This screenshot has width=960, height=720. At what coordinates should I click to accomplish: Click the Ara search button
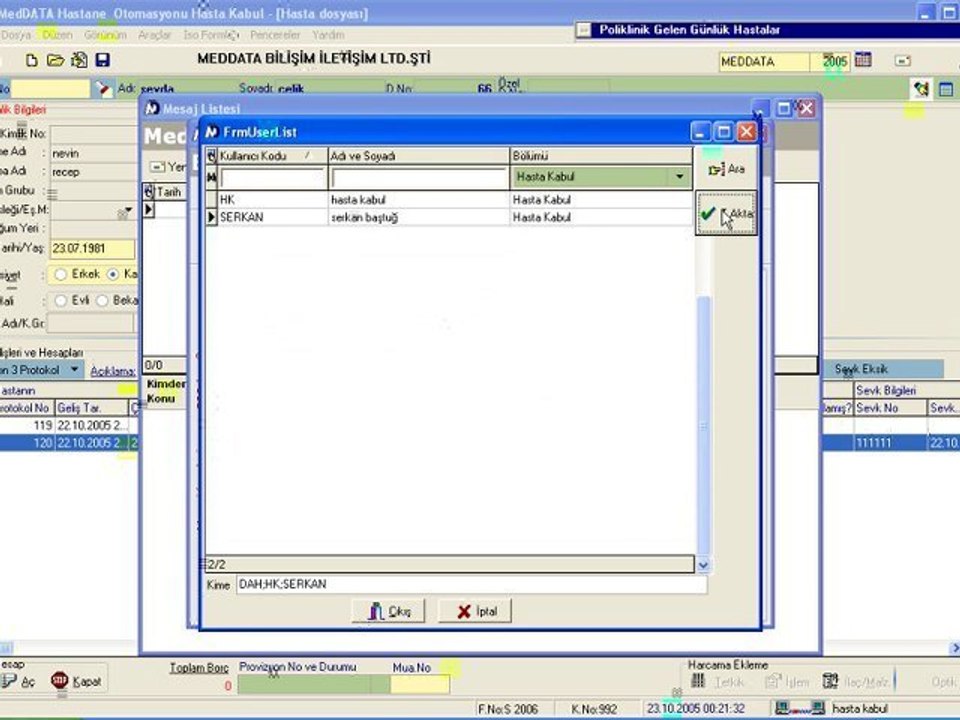coord(726,169)
